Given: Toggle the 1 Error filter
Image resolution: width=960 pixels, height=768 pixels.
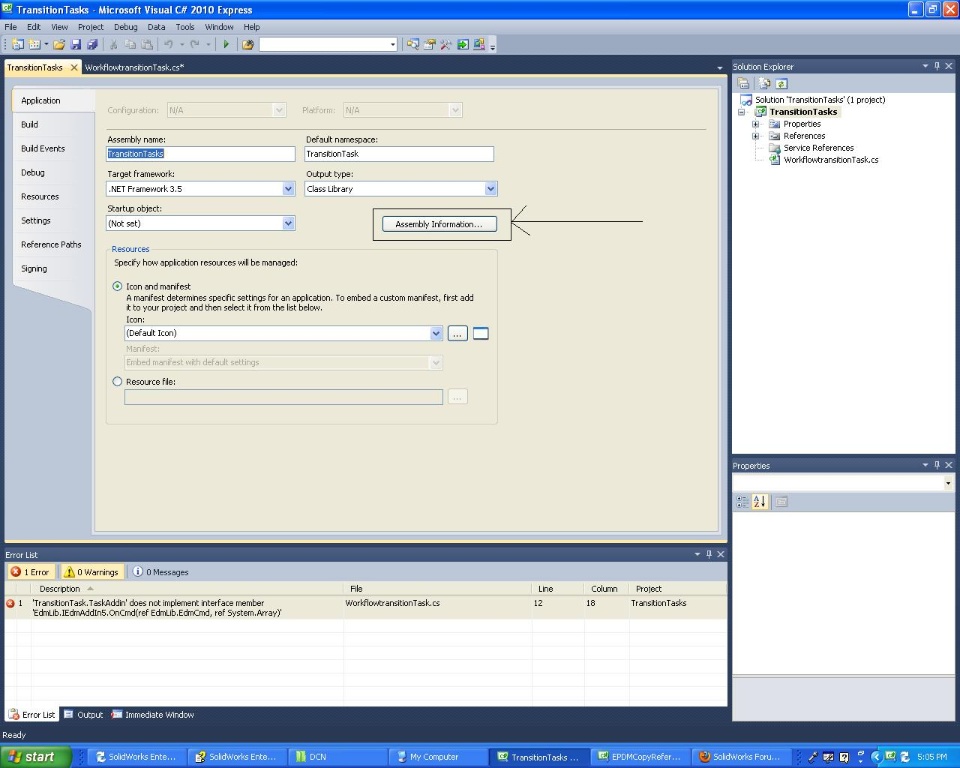Looking at the screenshot, I should (31, 571).
